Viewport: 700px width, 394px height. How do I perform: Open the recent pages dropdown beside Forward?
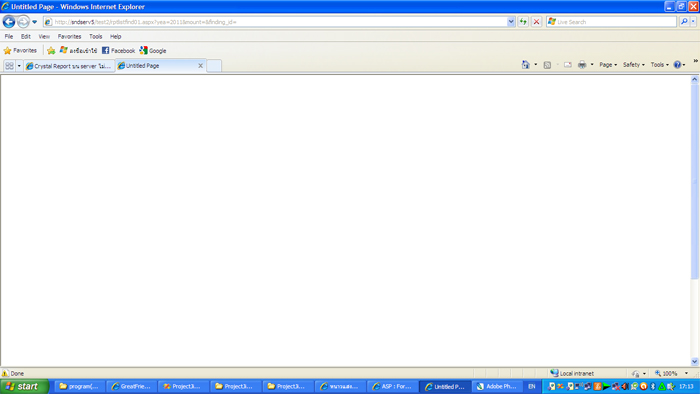pyautogui.click(x=34, y=22)
